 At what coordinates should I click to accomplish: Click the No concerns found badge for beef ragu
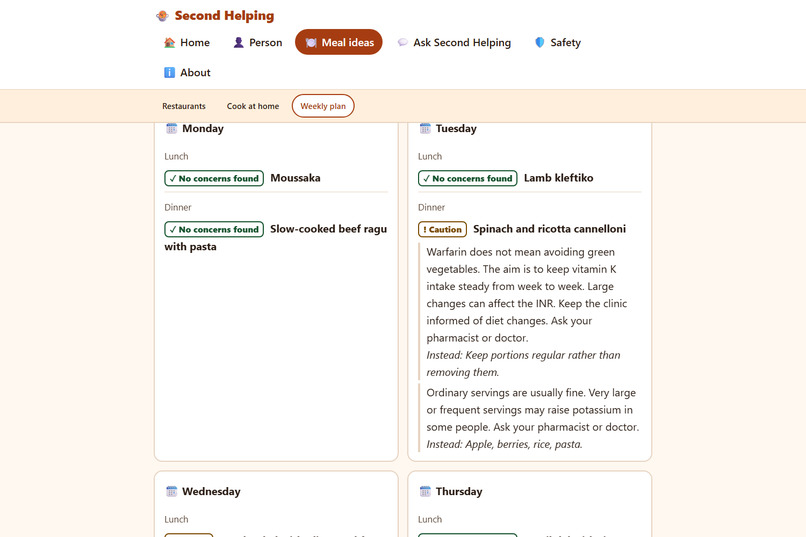click(214, 229)
